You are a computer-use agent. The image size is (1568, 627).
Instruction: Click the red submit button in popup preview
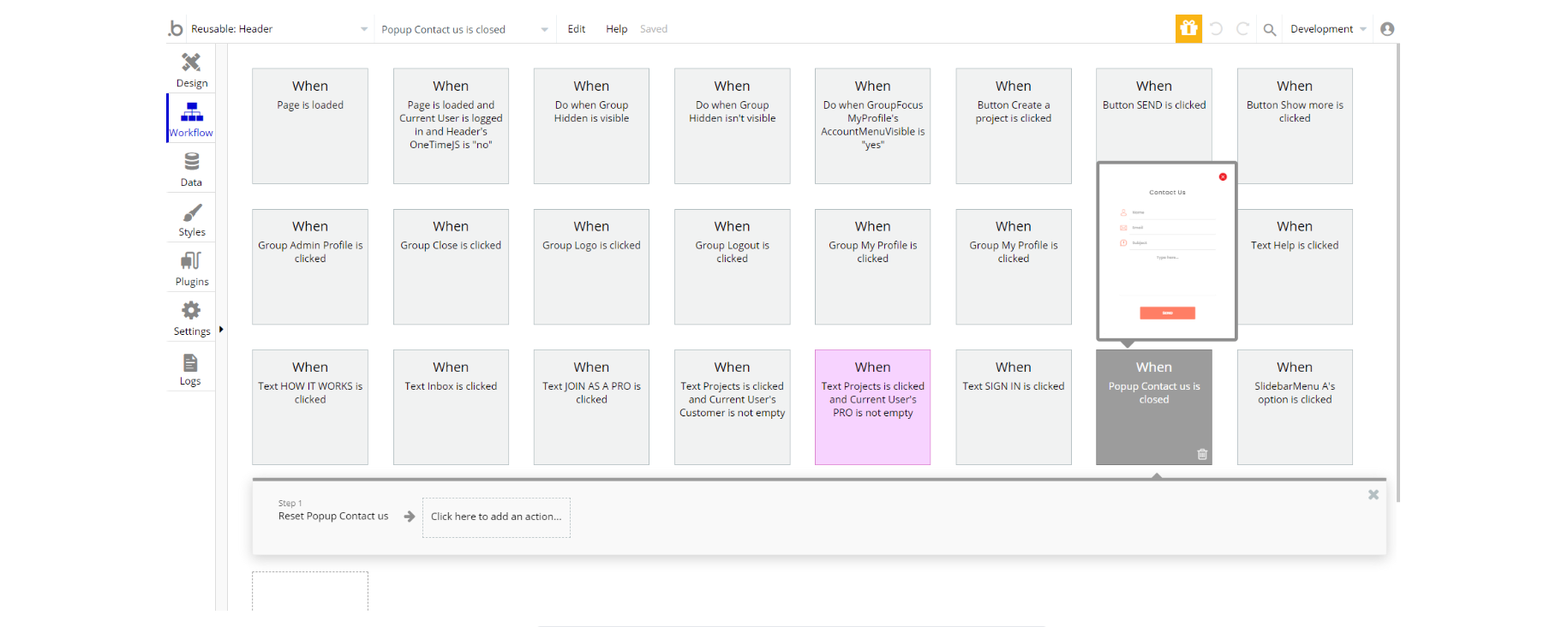pos(1167,313)
